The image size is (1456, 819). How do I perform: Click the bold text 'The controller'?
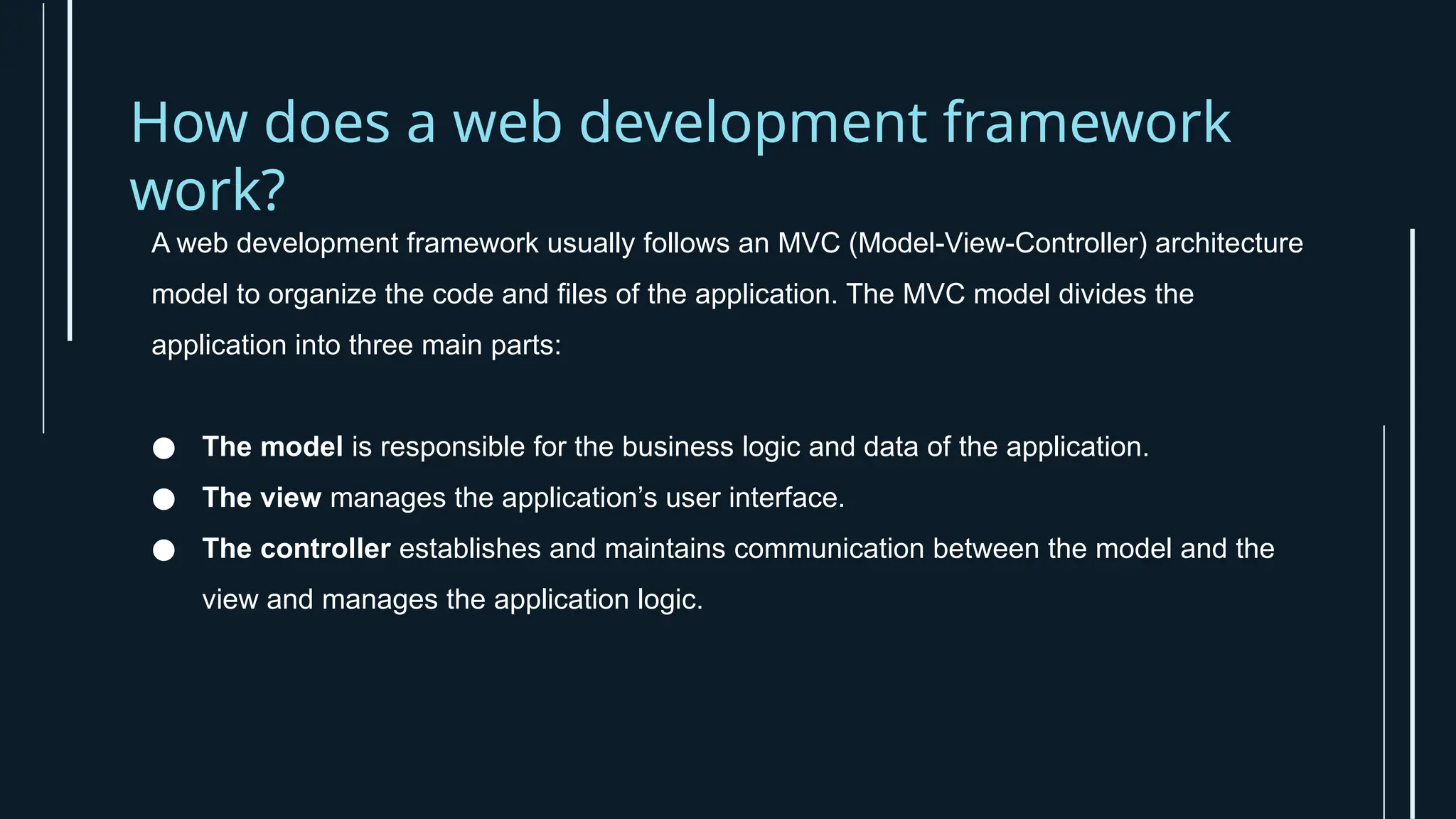pos(296,549)
